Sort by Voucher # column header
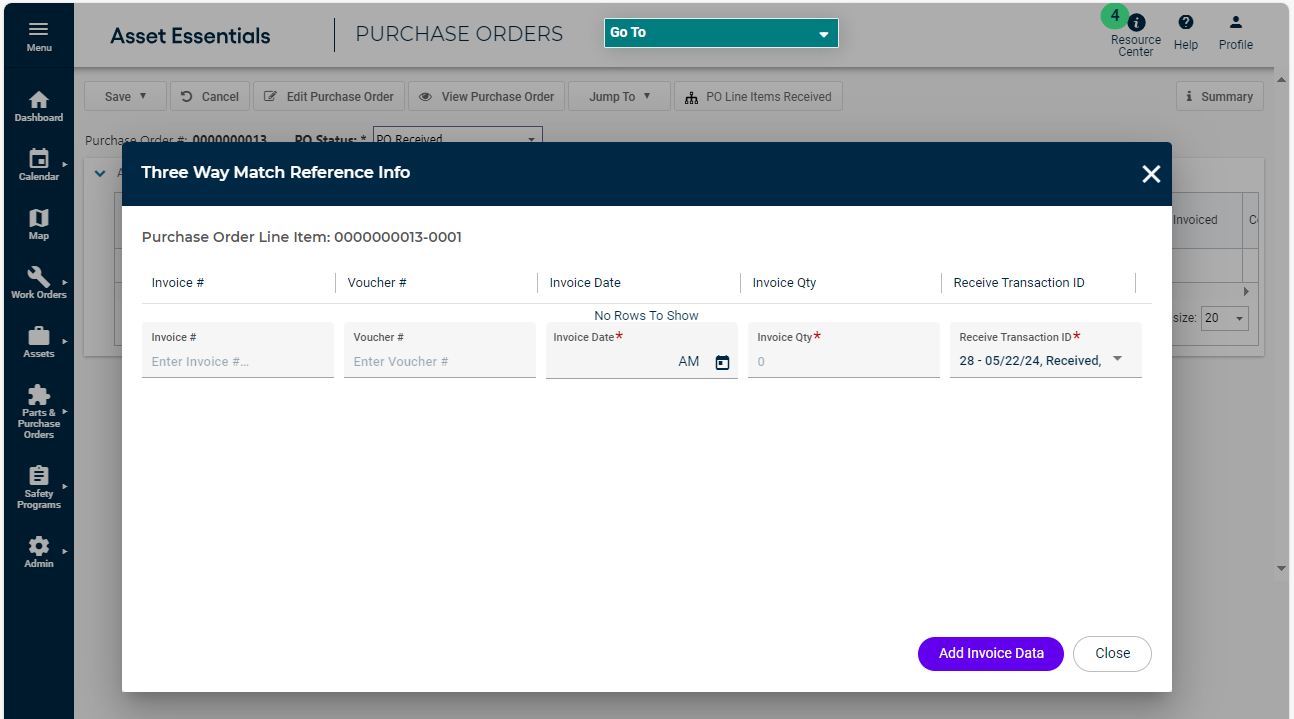 (x=377, y=283)
